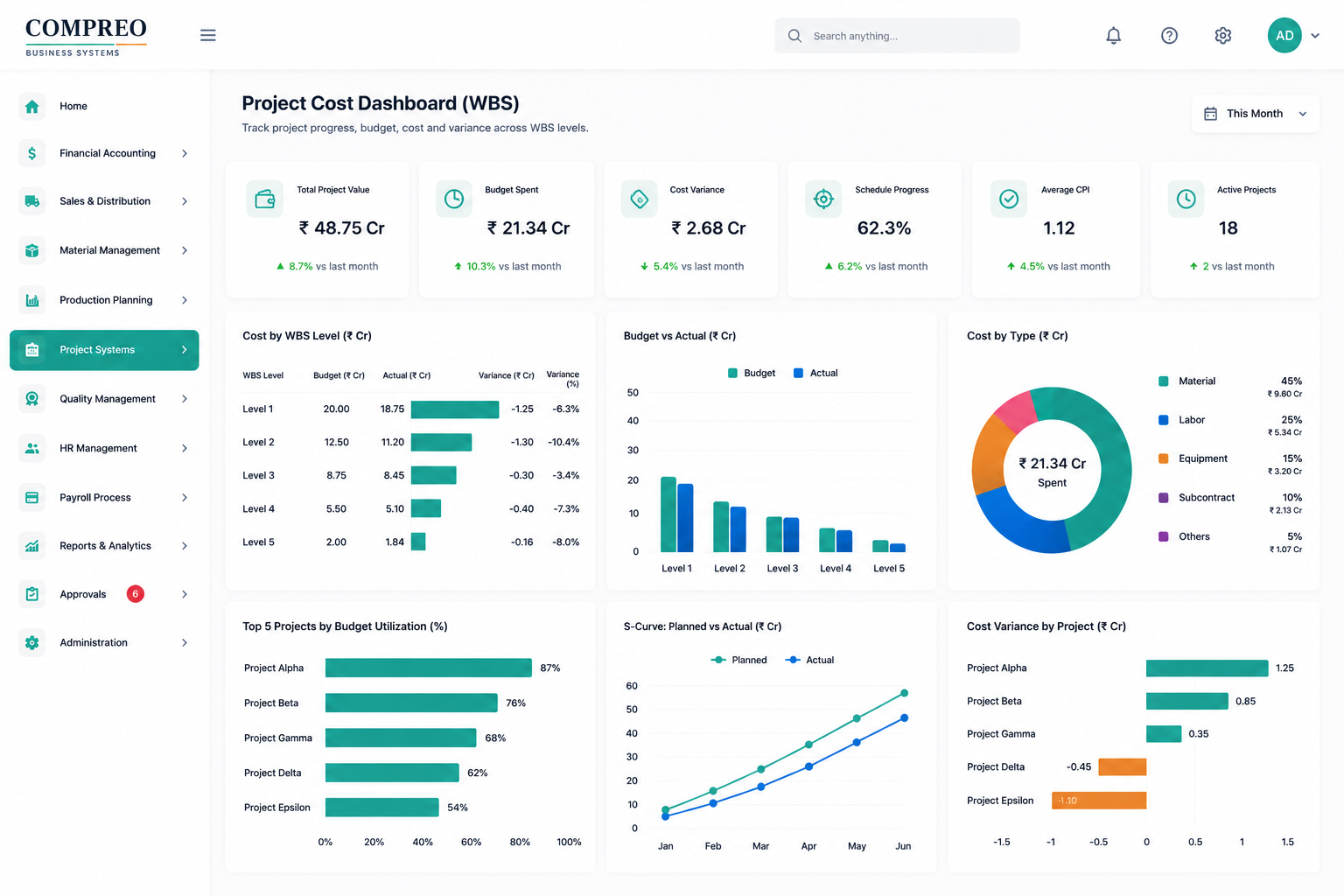Toggle Budget legend in Budget vs Actual

pyautogui.click(x=752, y=373)
